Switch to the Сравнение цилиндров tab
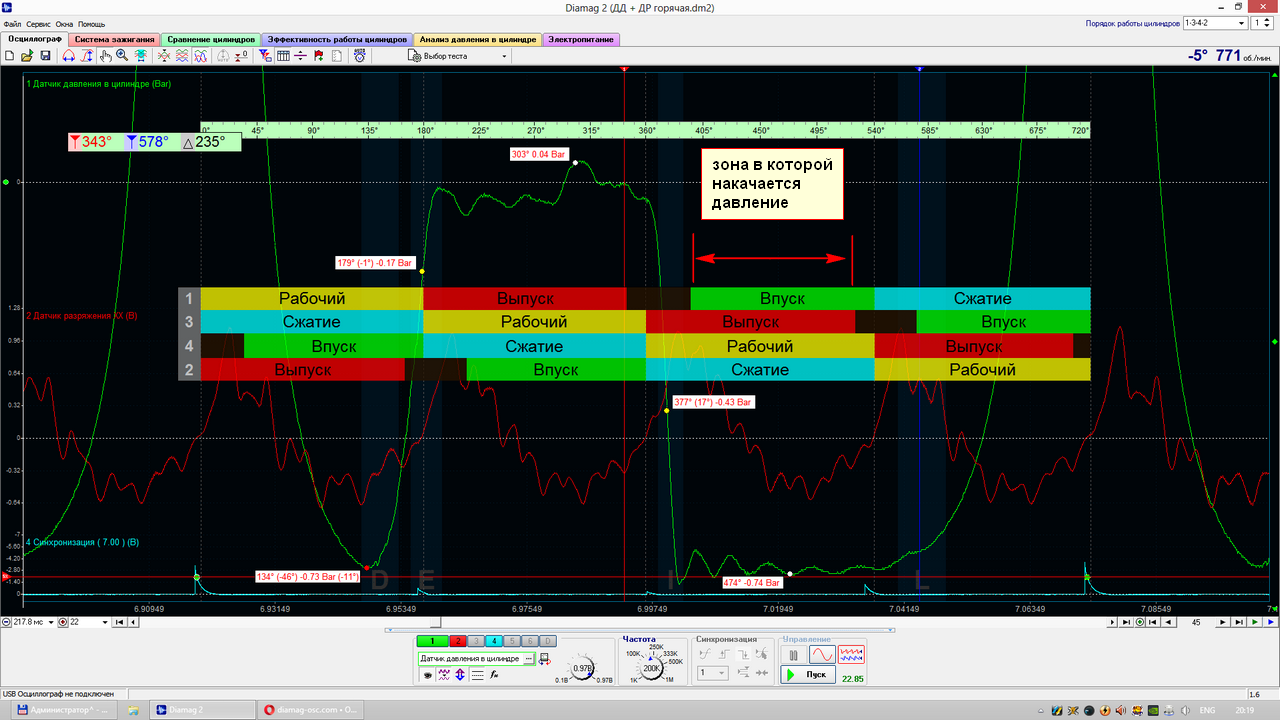Image resolution: width=1280 pixels, height=720 pixels. [211, 40]
